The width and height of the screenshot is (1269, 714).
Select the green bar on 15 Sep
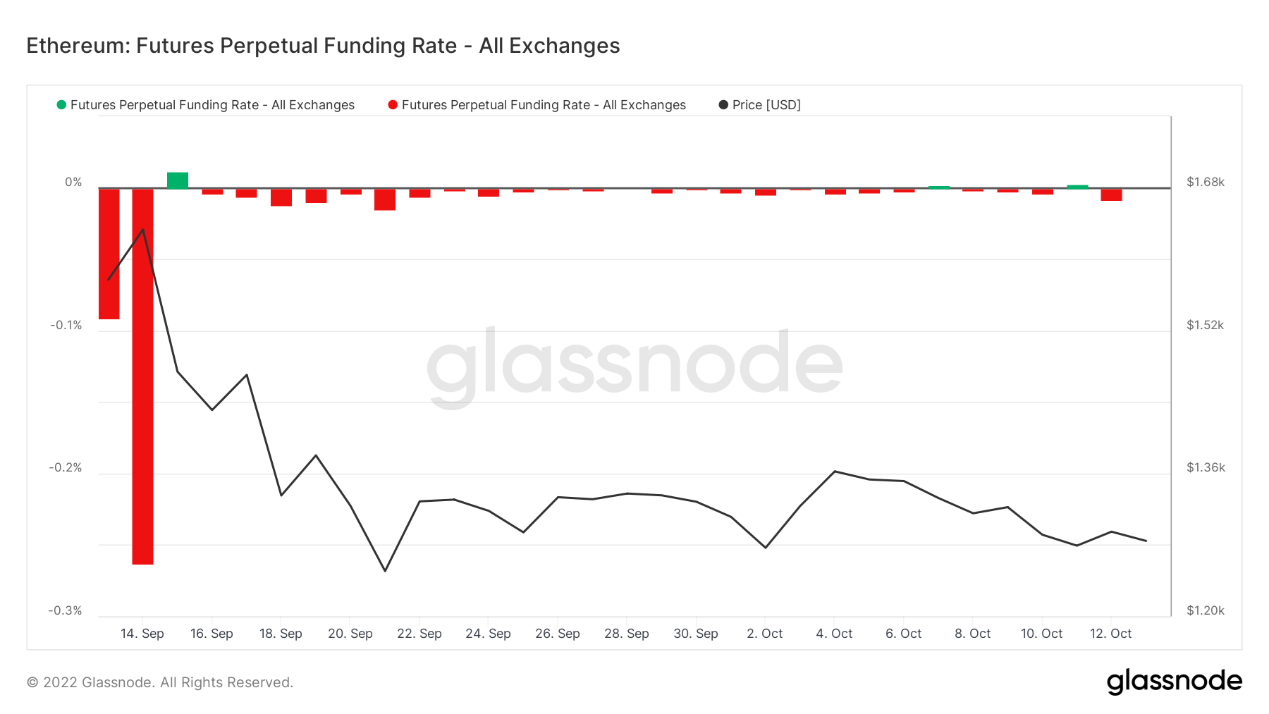pos(177,180)
